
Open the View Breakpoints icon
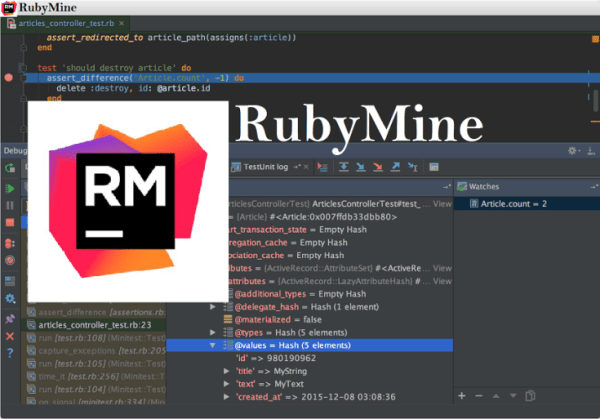[x=10, y=243]
